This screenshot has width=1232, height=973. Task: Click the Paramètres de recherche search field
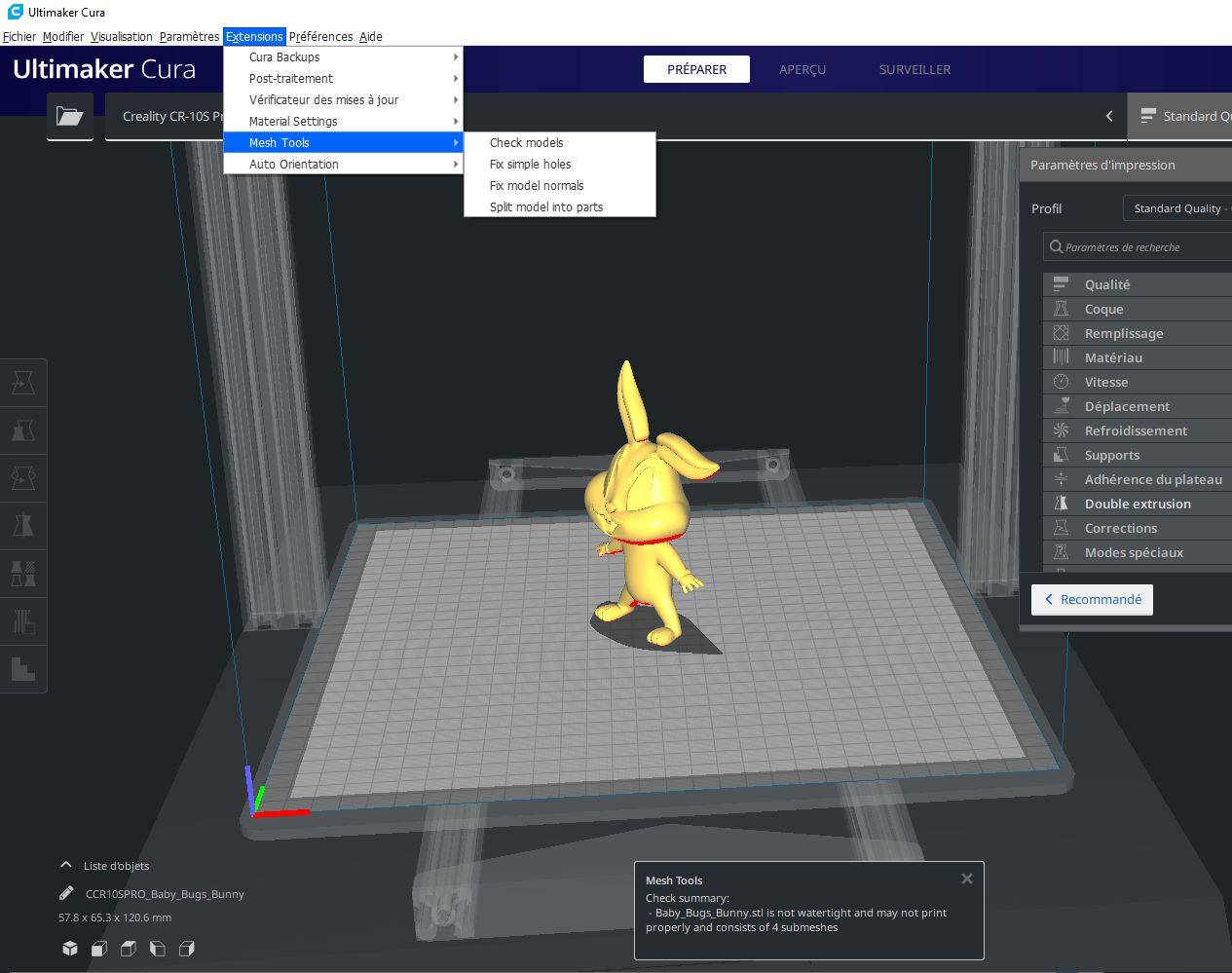point(1138,247)
